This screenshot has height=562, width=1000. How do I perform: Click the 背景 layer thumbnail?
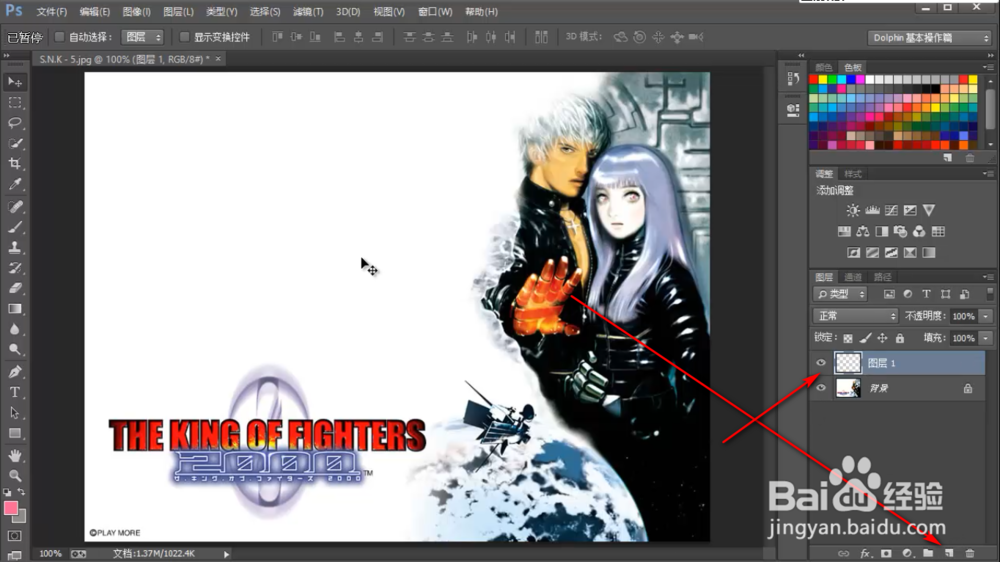(848, 388)
